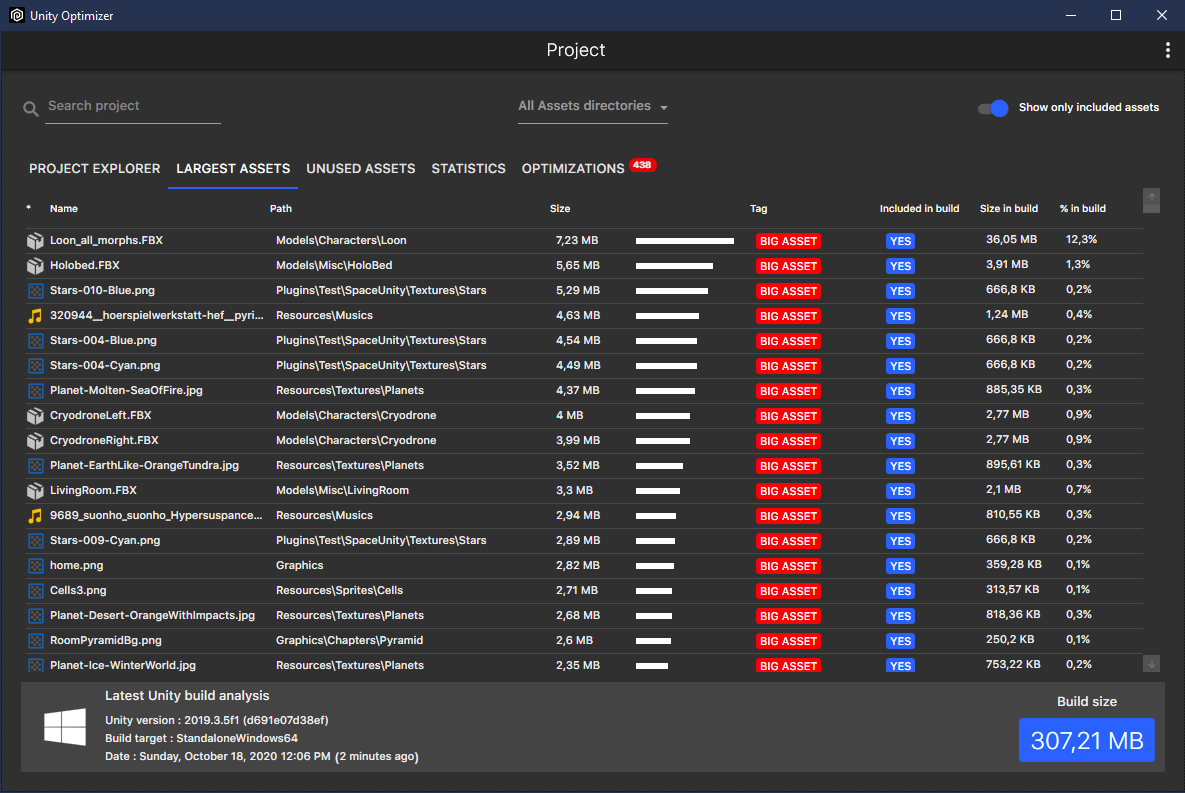1185x793 pixels.
Task: Select file name Planet-Desert-OrangeWithImpacts.jpg
Action: tap(152, 615)
